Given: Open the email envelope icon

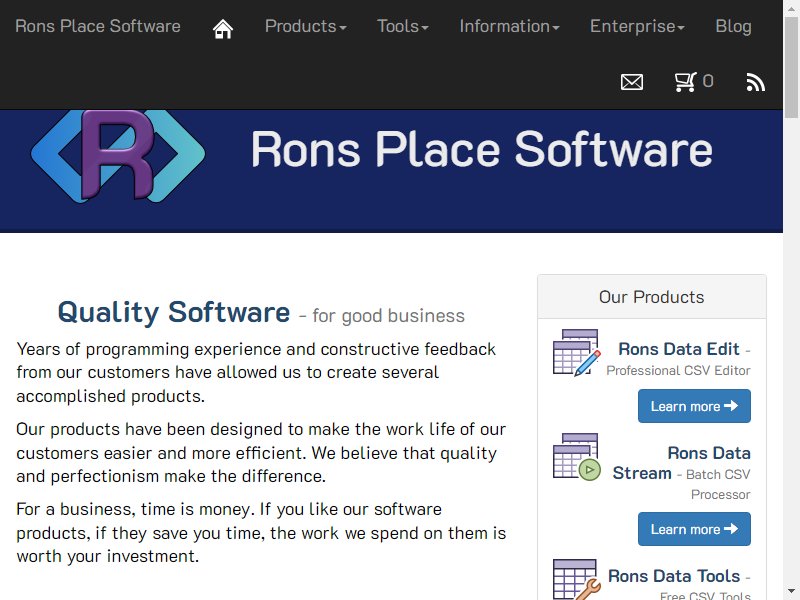Looking at the screenshot, I should click(x=632, y=82).
